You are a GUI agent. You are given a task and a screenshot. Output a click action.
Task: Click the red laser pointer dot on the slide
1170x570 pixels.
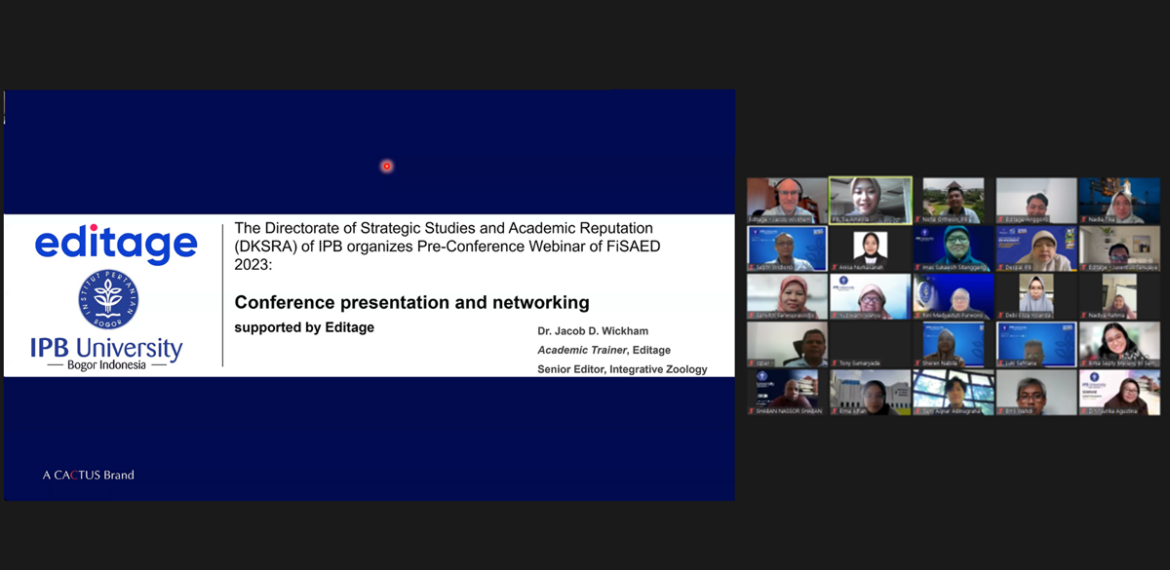386,166
